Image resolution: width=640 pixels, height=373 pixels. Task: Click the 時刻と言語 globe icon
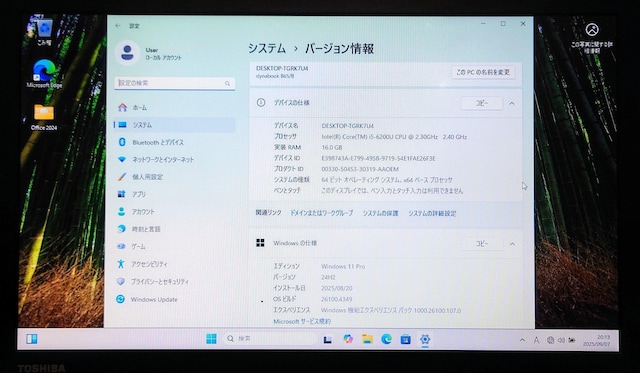[121, 229]
